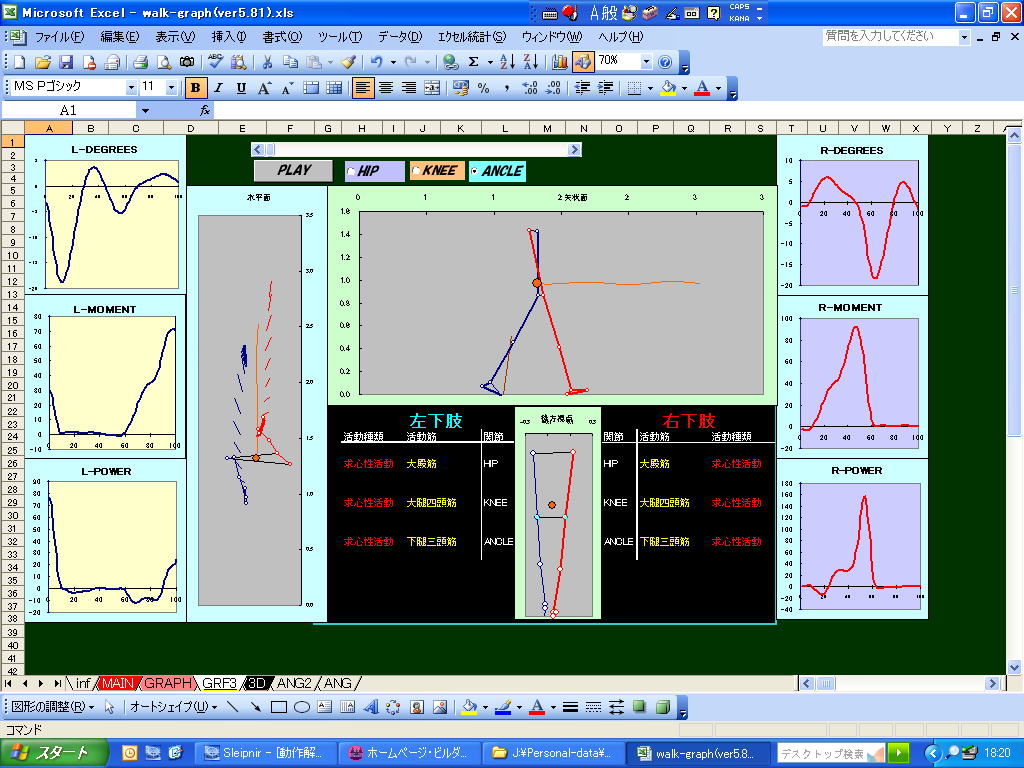This screenshot has height=768, width=1024.
Task: Click the Chart Wizard icon
Action: click(560, 62)
